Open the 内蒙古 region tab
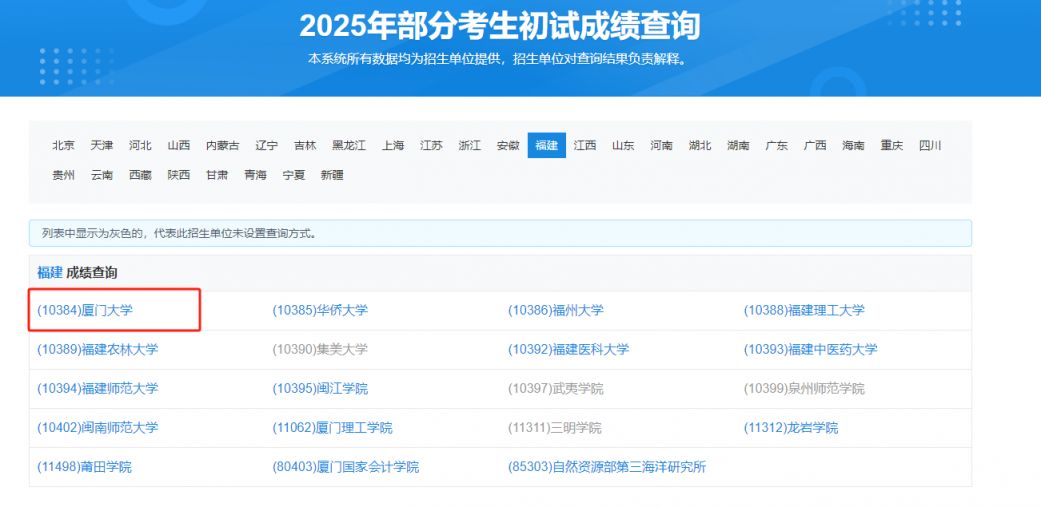 click(222, 145)
